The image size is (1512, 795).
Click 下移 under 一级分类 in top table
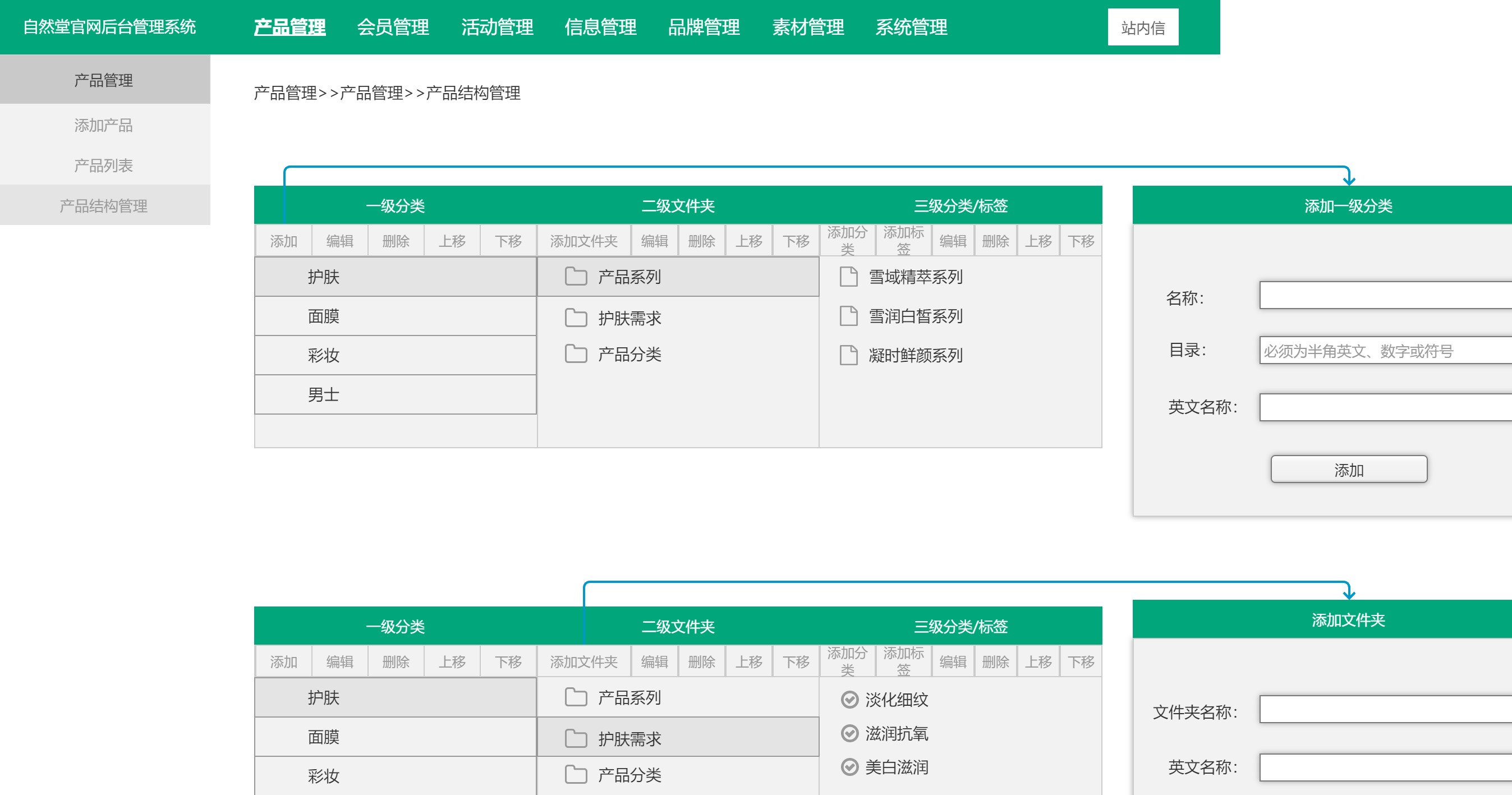[508, 241]
